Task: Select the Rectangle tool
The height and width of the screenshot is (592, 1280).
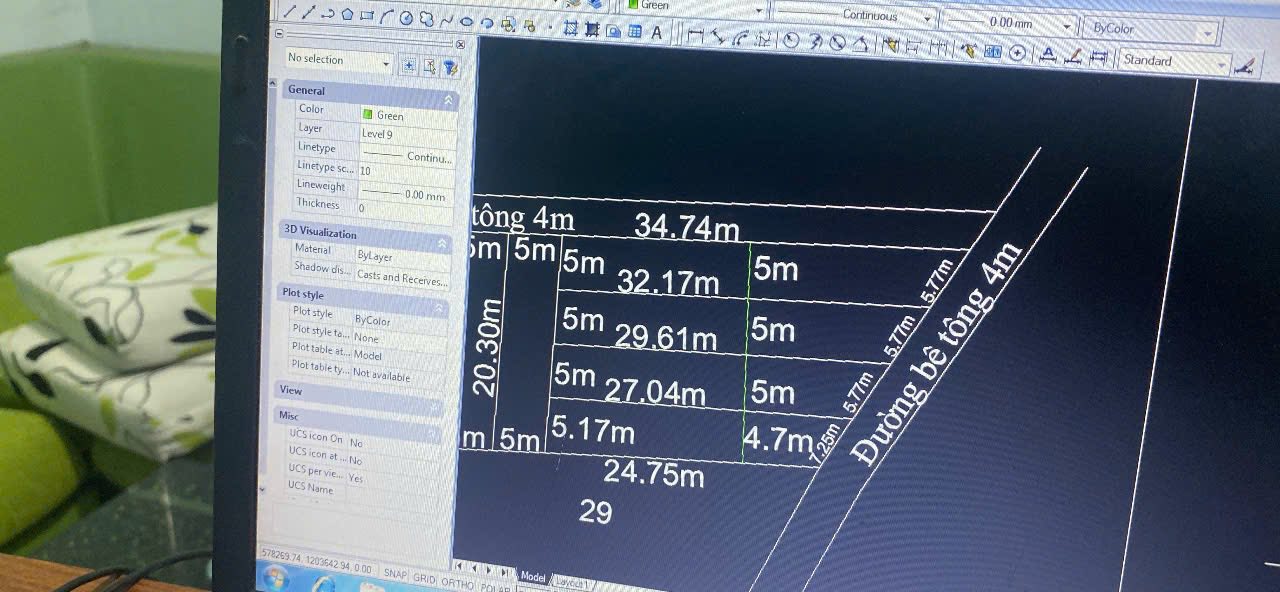Action: (366, 13)
